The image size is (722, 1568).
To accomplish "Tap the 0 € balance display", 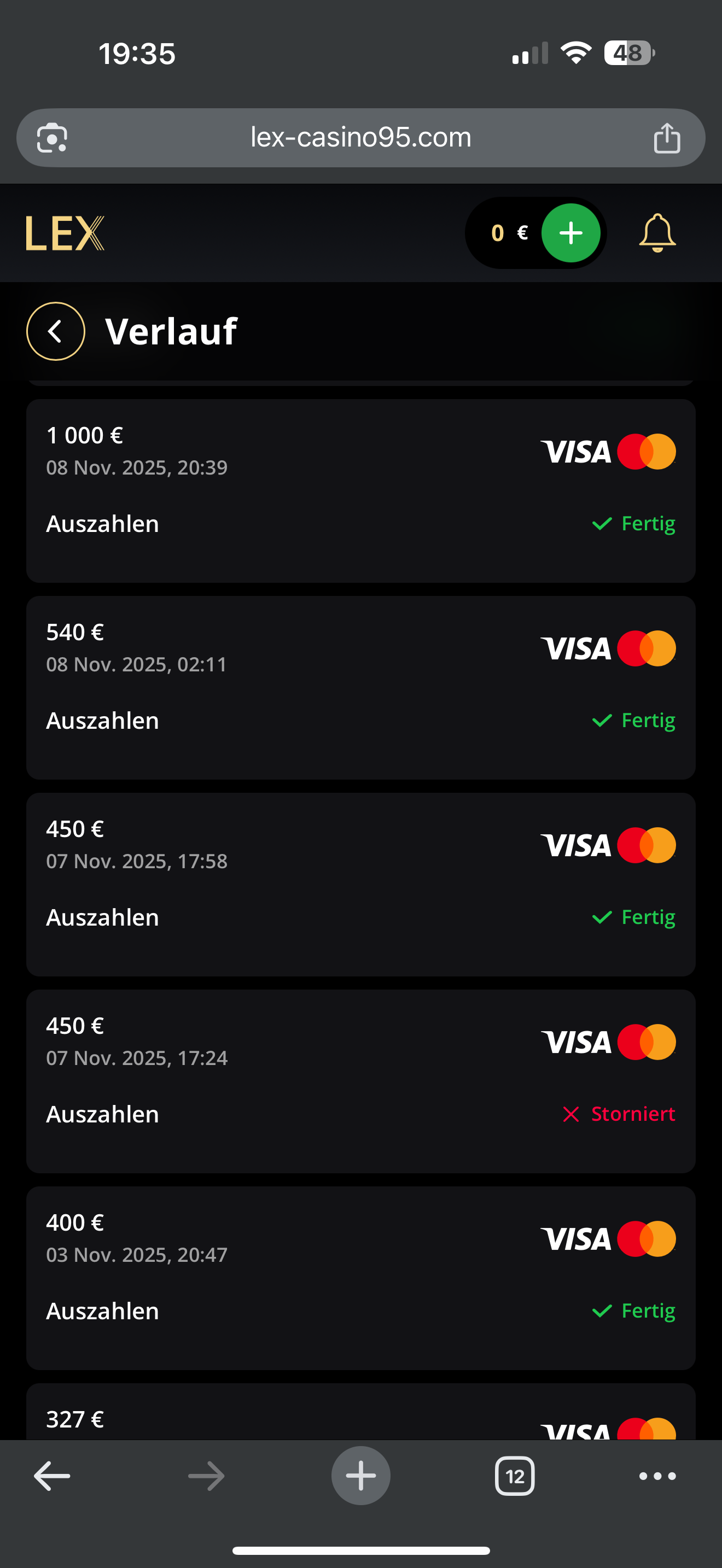I will (x=508, y=233).
